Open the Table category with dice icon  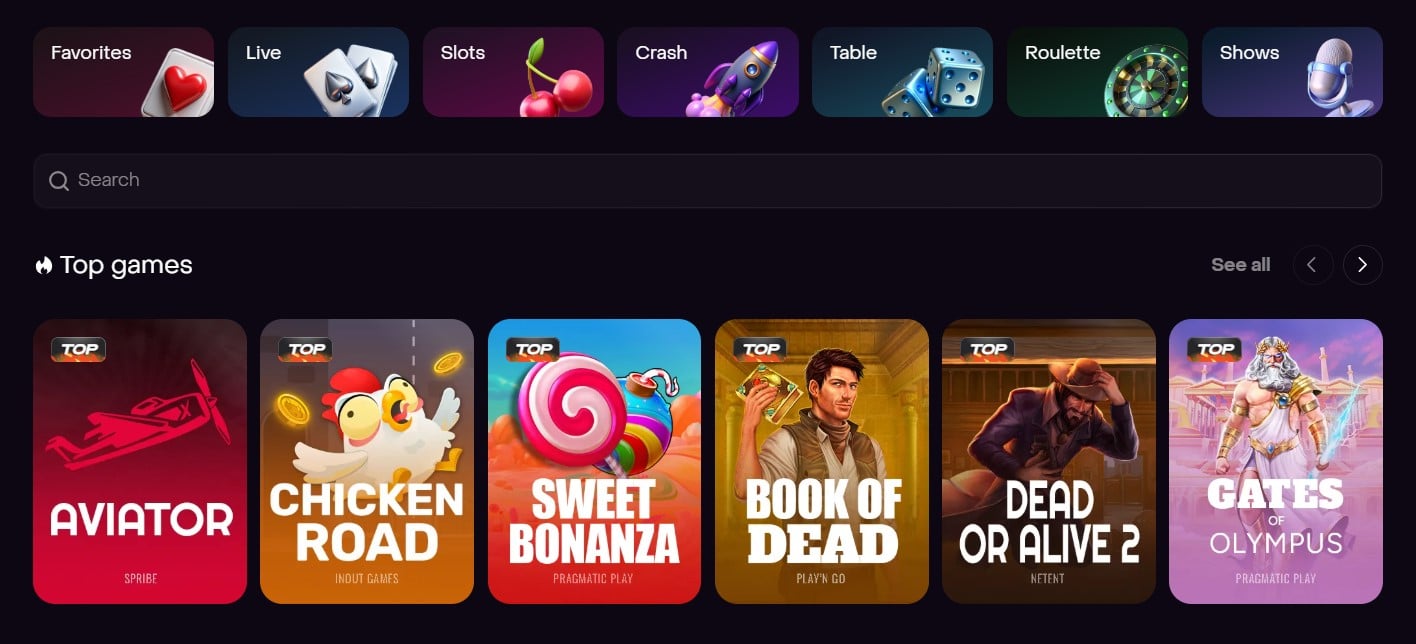click(x=902, y=72)
